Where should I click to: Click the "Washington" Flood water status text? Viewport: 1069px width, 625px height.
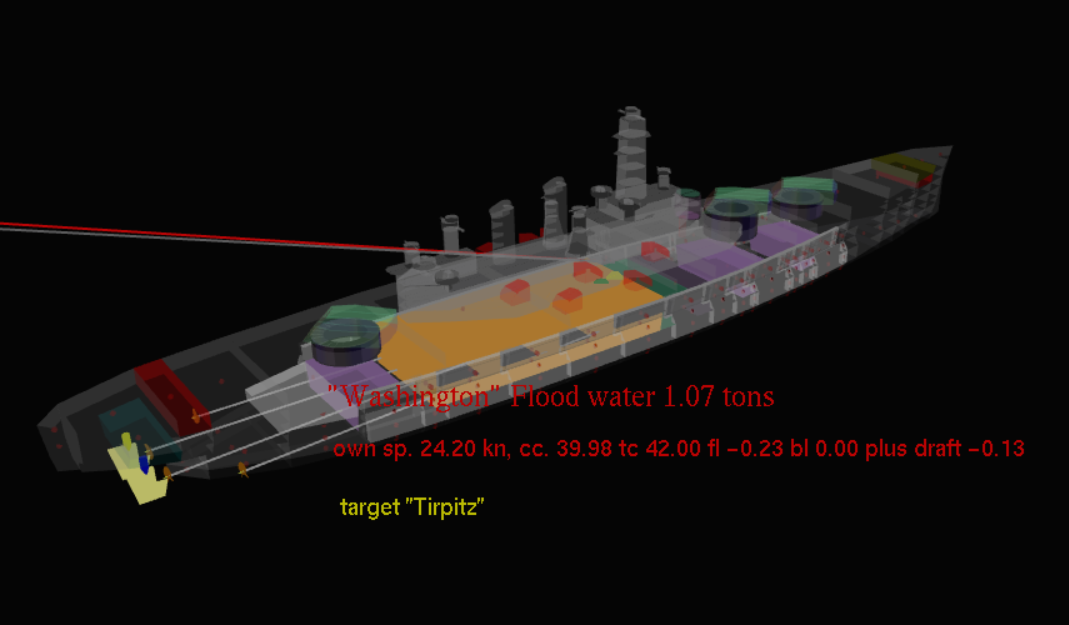coord(551,397)
